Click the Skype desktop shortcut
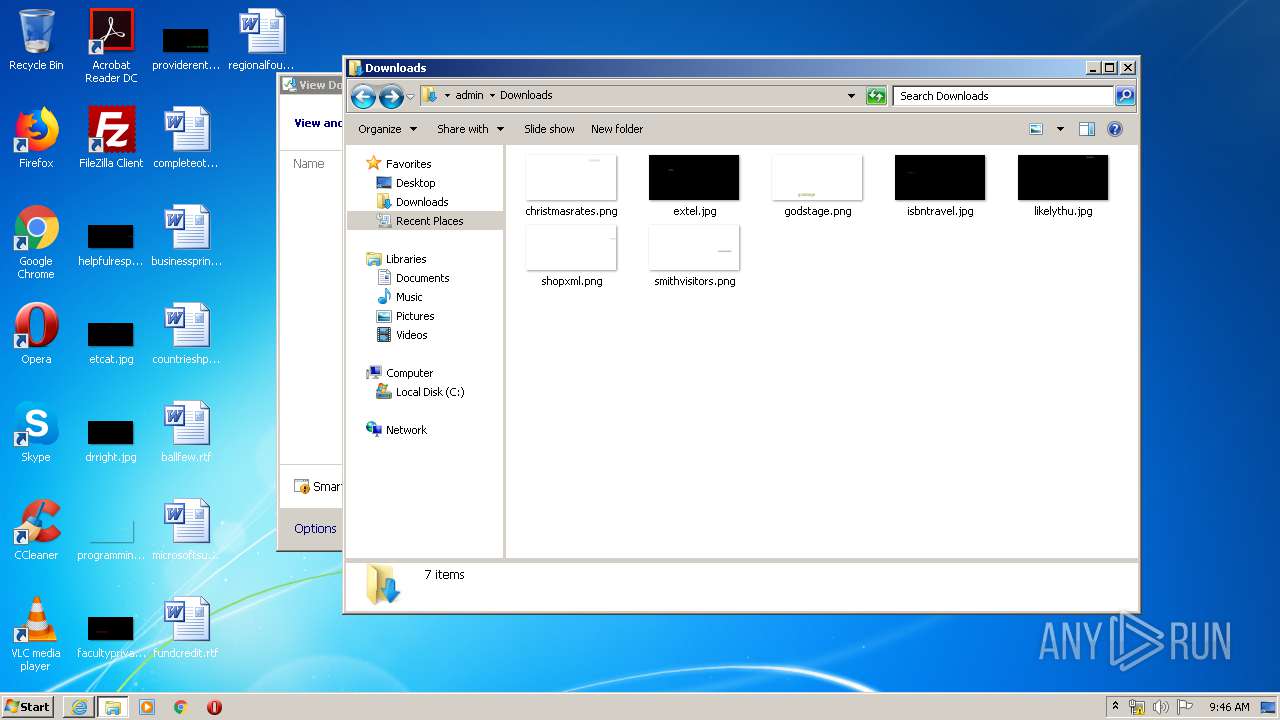This screenshot has height=720, width=1280. point(36,432)
